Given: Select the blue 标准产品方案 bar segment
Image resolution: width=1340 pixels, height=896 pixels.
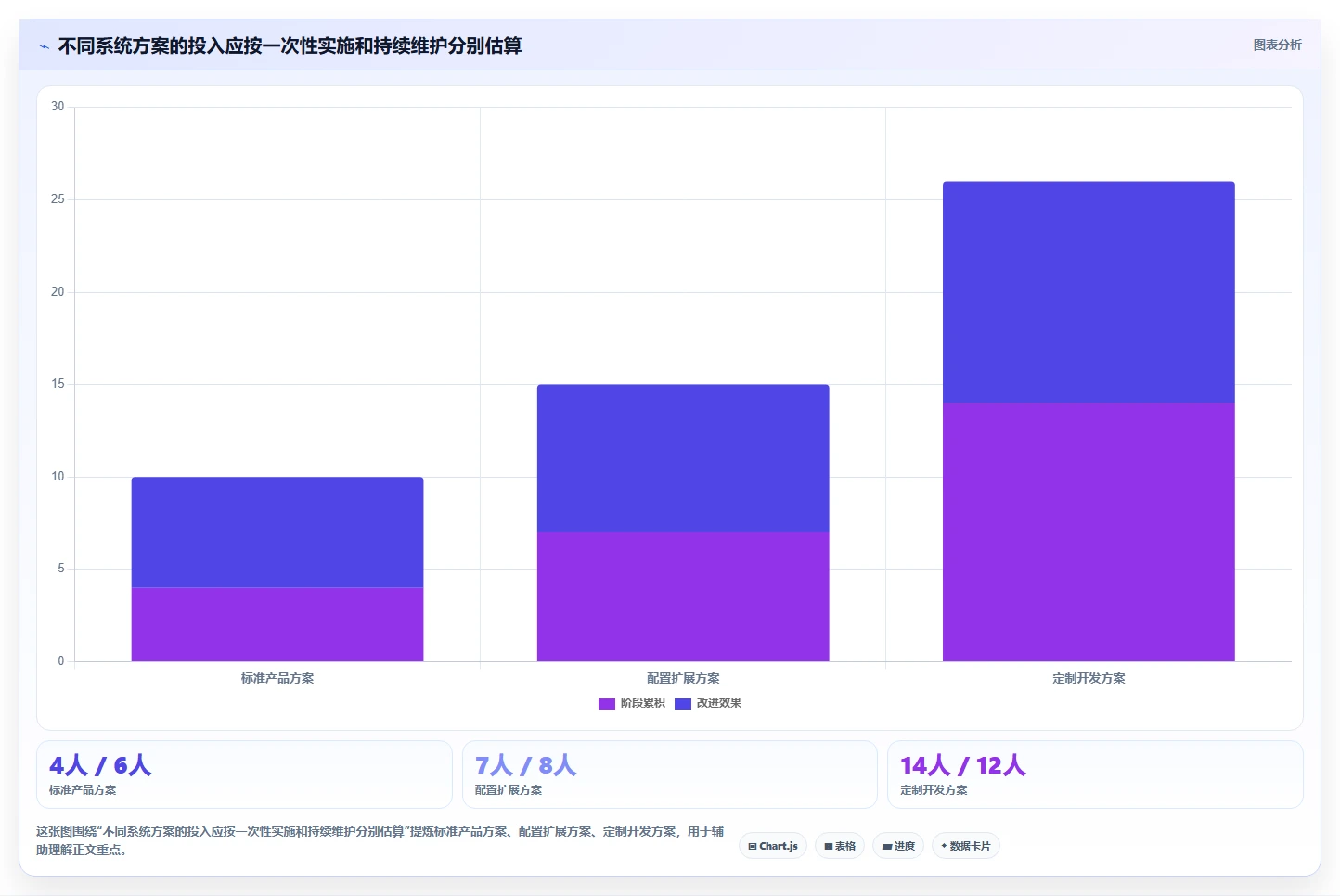Looking at the screenshot, I should coord(277,532).
